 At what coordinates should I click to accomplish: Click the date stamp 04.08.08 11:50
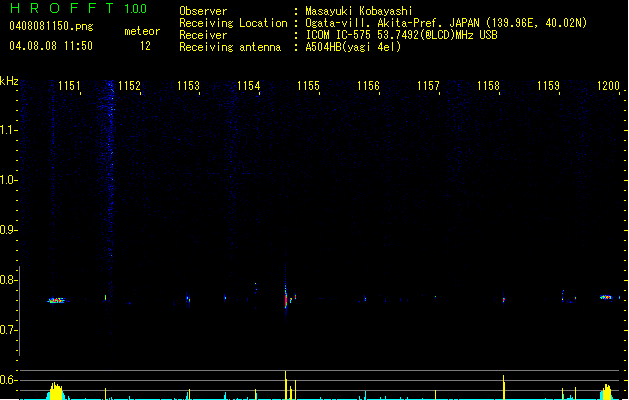tap(51, 46)
